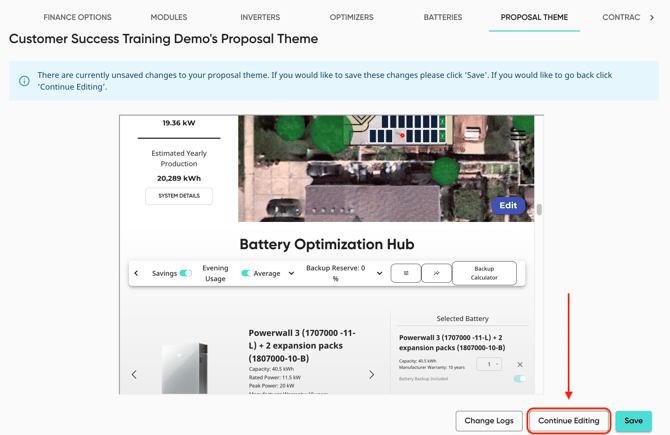Select the Batteries tab
This screenshot has width=670, height=435.
443,17
